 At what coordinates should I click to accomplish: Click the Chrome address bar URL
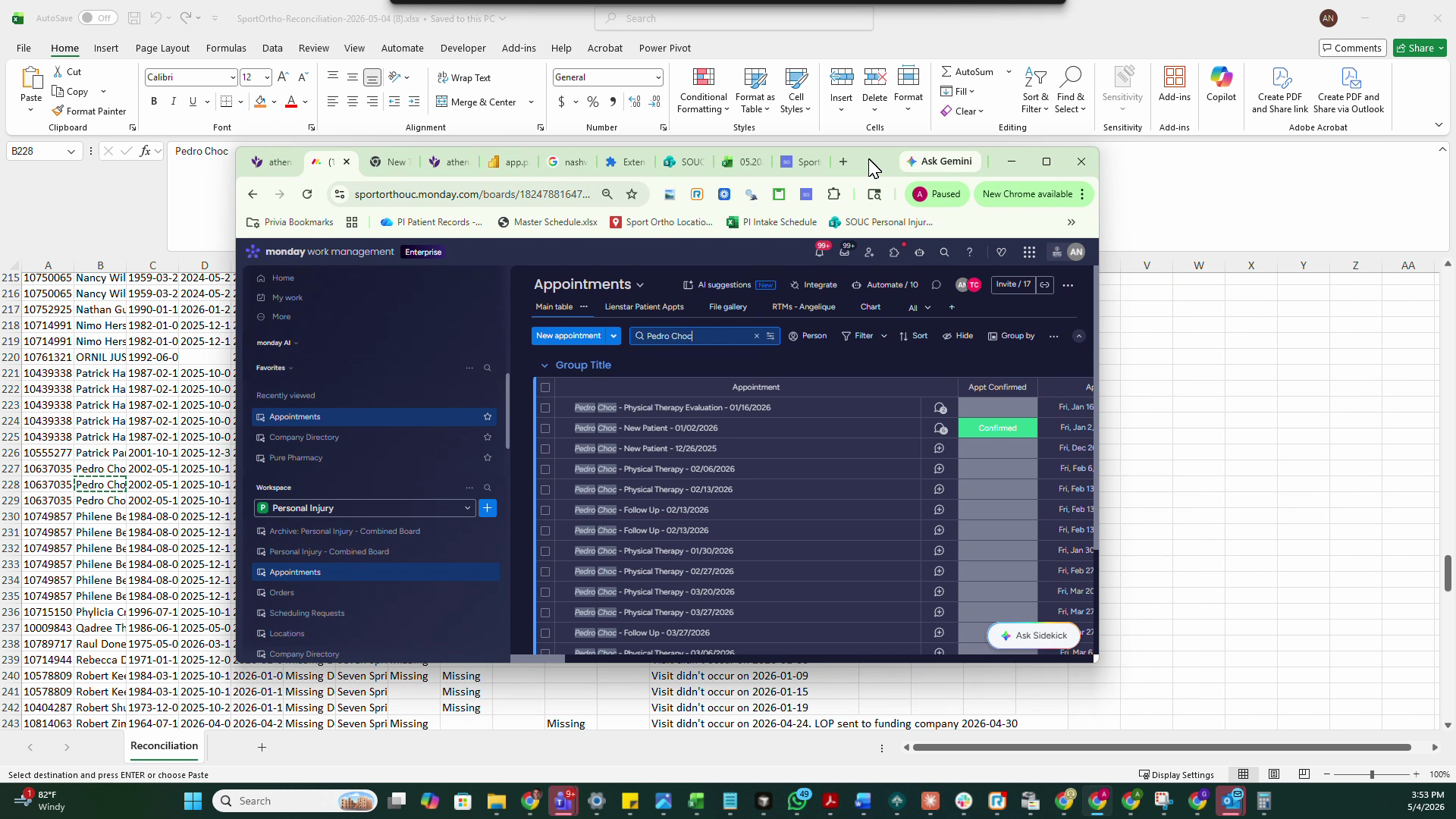(x=472, y=194)
